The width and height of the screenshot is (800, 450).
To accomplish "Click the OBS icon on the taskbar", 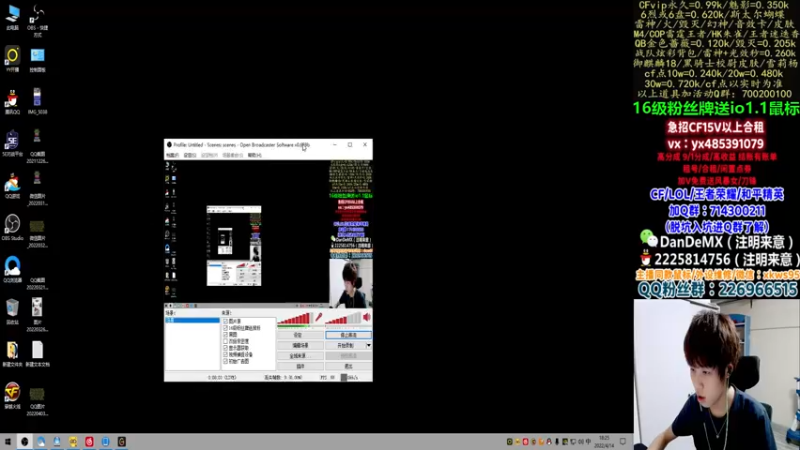I will pyautogui.click(x=24, y=442).
